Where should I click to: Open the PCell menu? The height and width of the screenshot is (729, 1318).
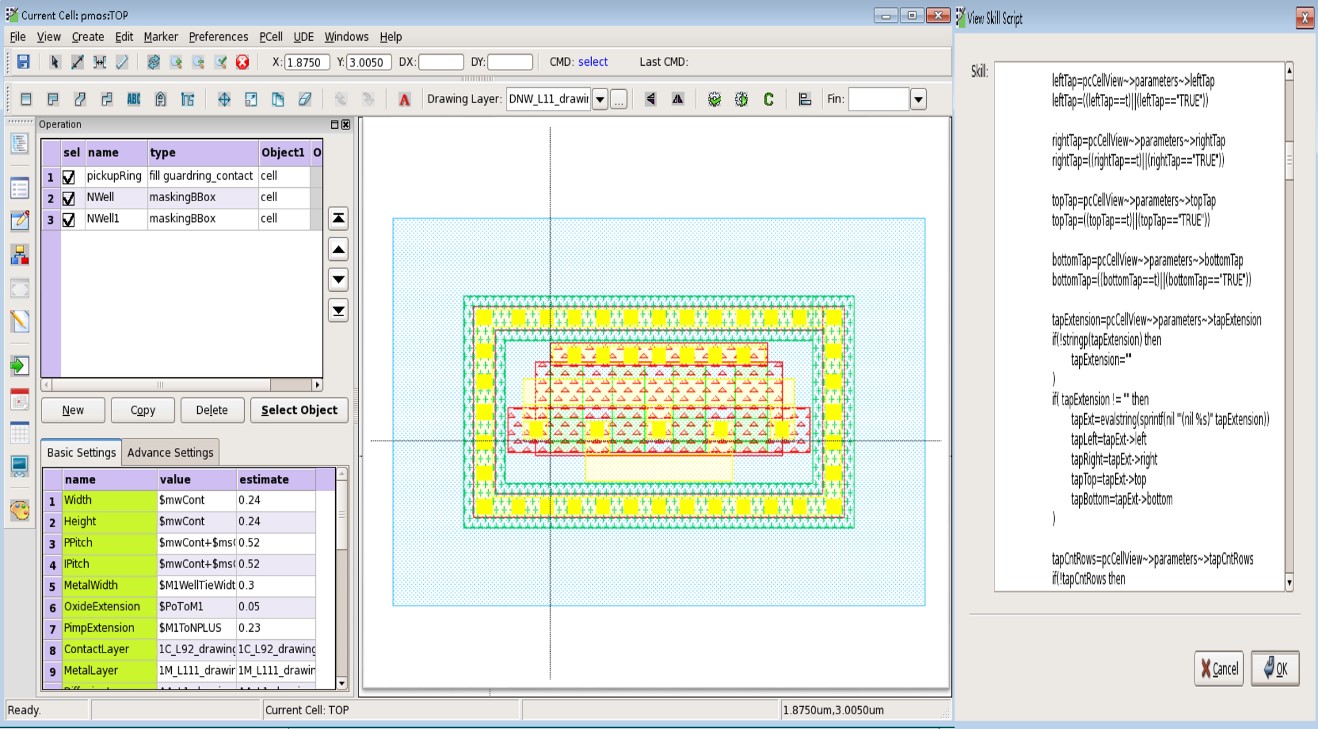point(270,37)
